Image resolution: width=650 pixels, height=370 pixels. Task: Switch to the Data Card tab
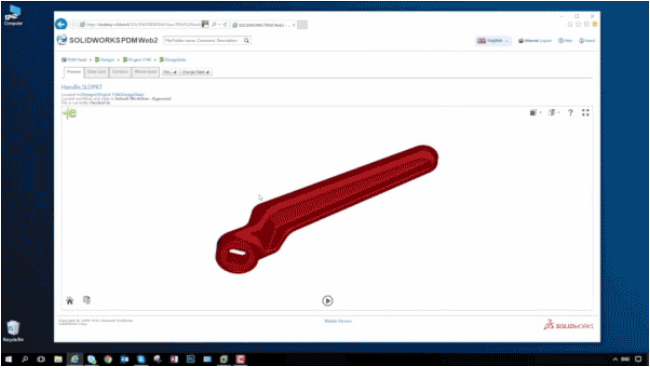point(96,72)
